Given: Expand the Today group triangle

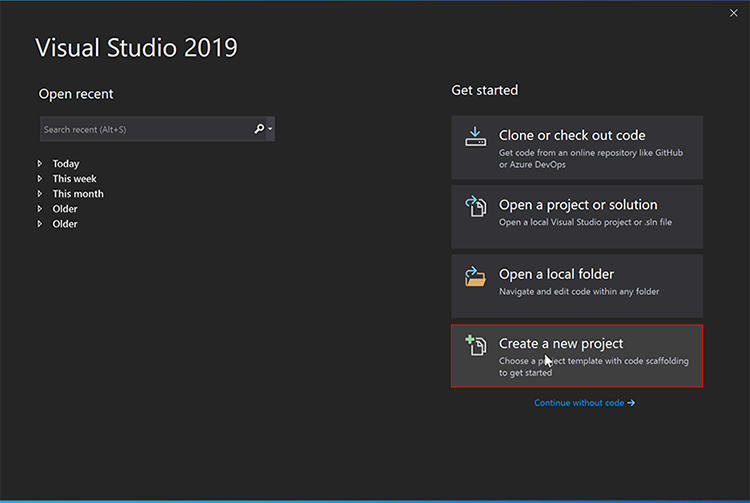Looking at the screenshot, I should coord(40,164).
